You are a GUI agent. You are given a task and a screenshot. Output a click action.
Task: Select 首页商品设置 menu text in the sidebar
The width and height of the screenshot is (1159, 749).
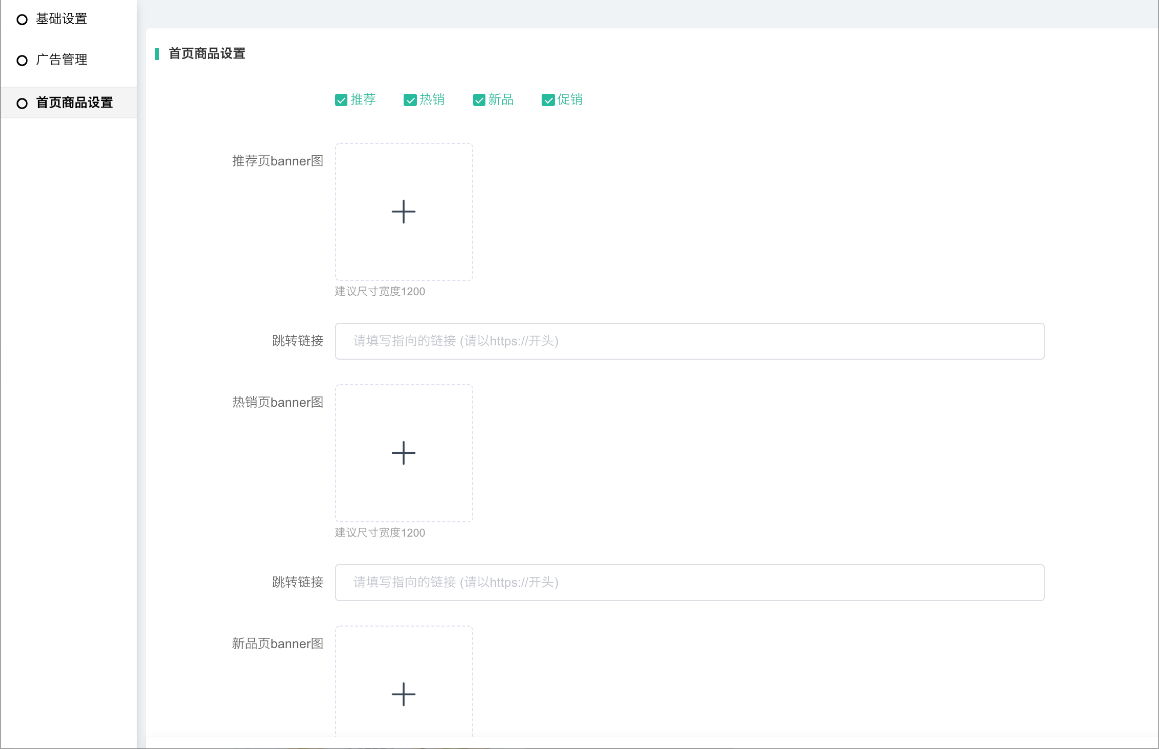(74, 103)
